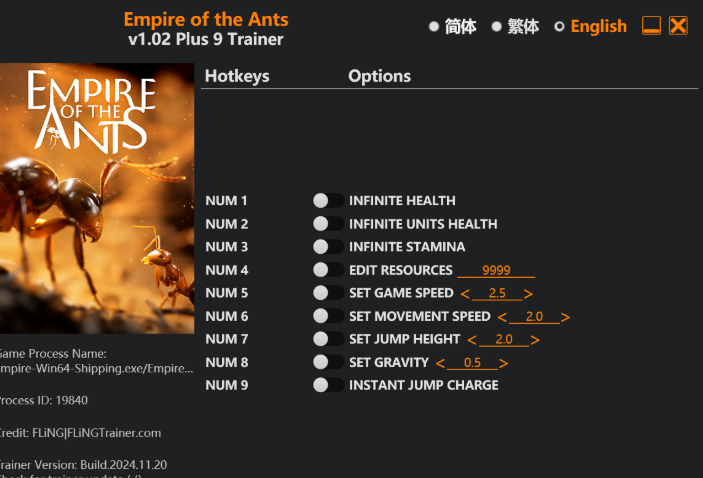Click the Hotkeys column header
The width and height of the screenshot is (703, 478).
pyautogui.click(x=237, y=76)
